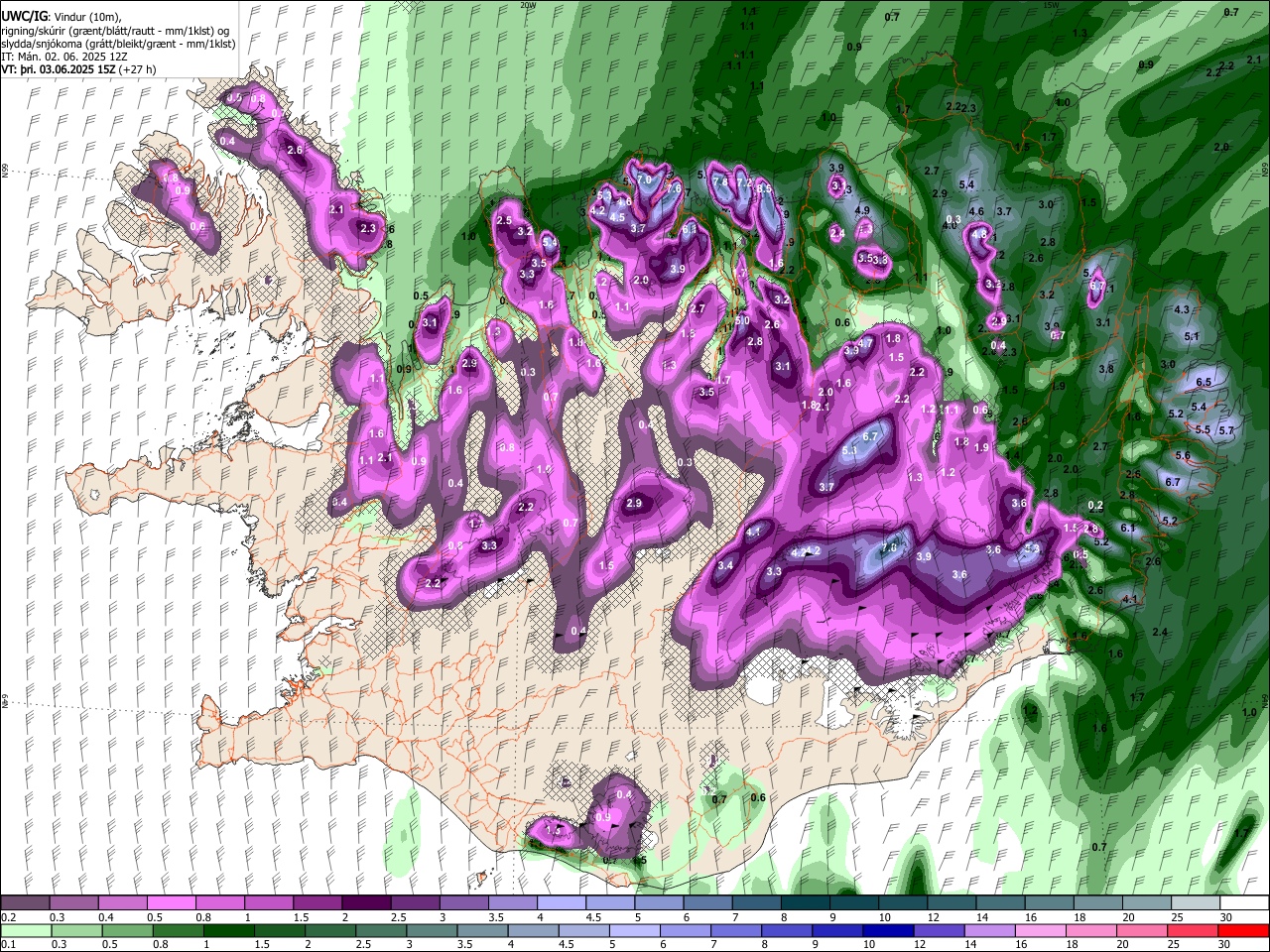Select the gray-green 2.5 rain legend swatch

(381, 931)
